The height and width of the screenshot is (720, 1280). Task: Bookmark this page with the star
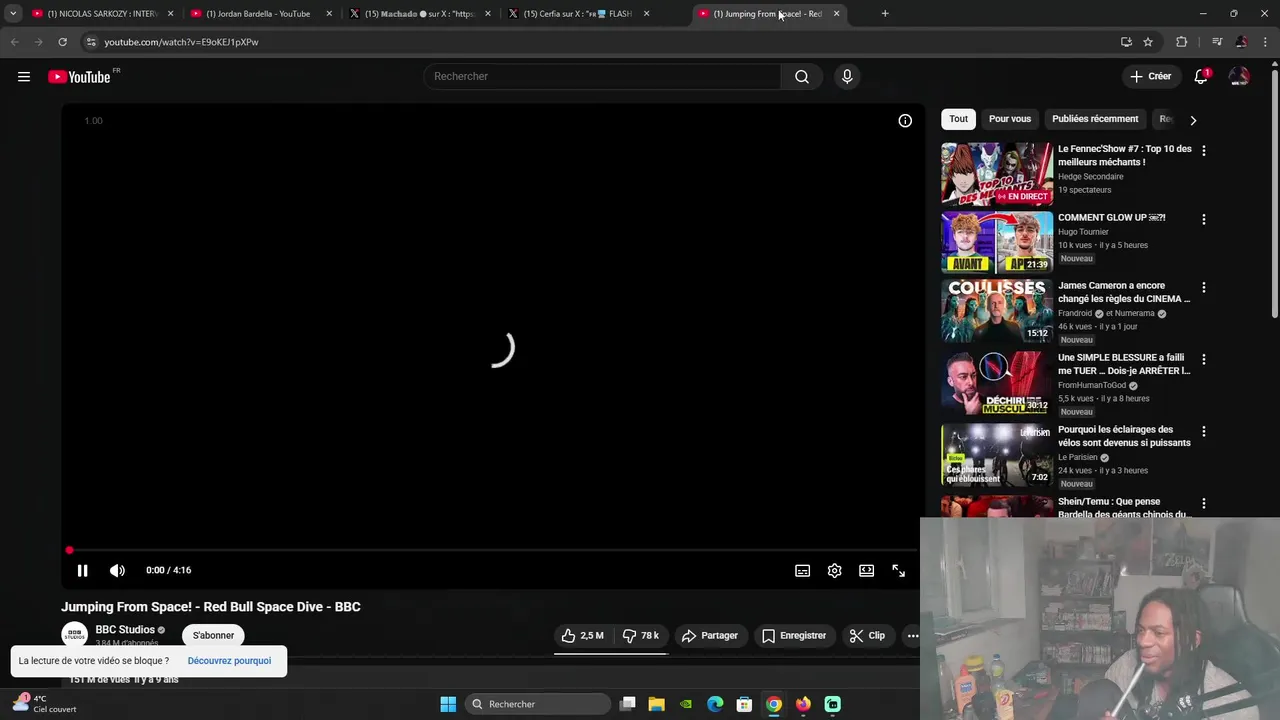pos(1148,42)
